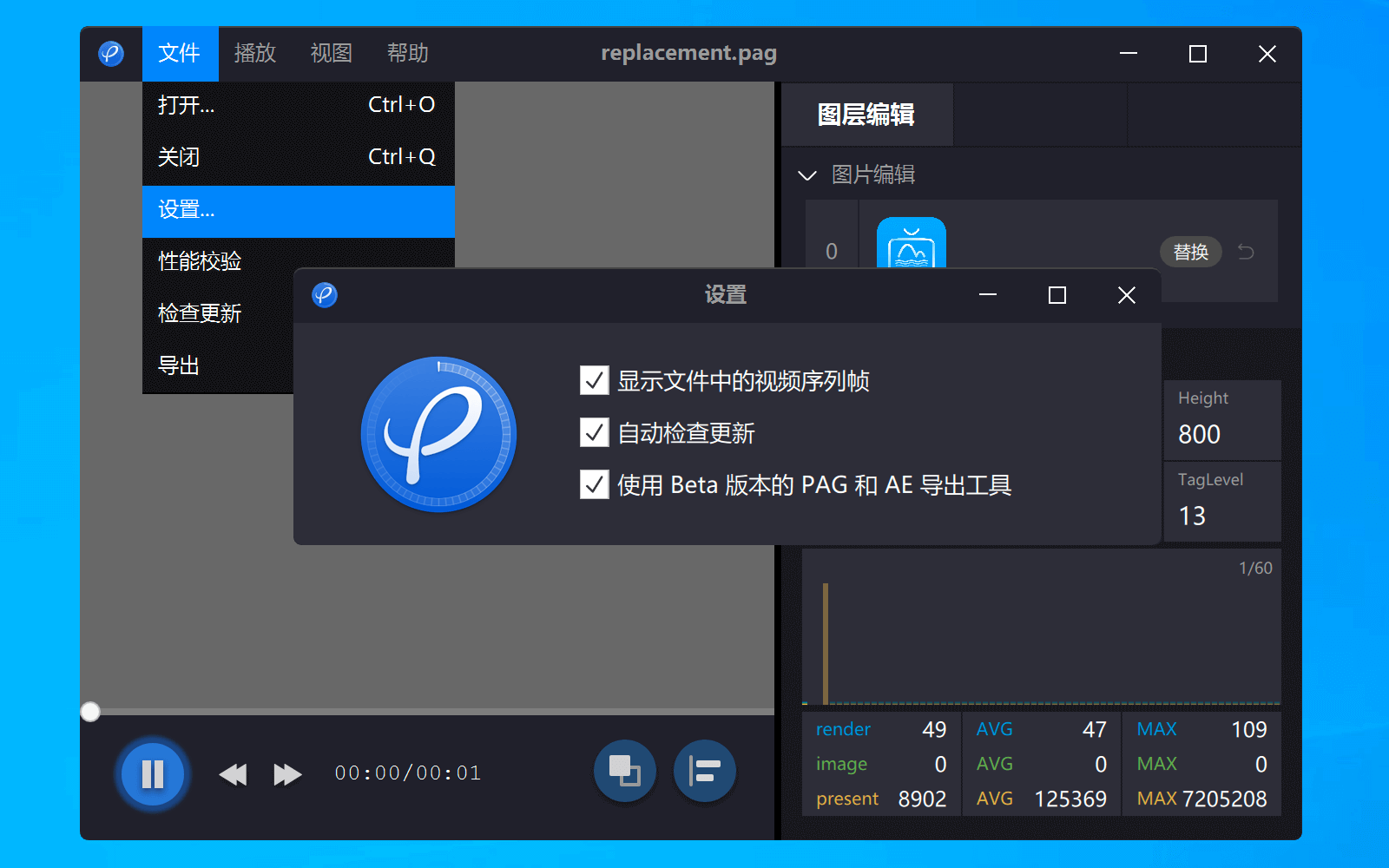Expand the 导出 submenu
This screenshot has height=868, width=1389.
point(179,365)
